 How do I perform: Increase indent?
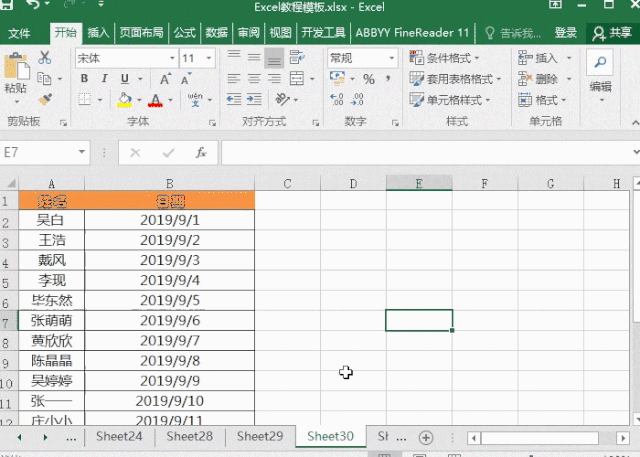point(254,99)
